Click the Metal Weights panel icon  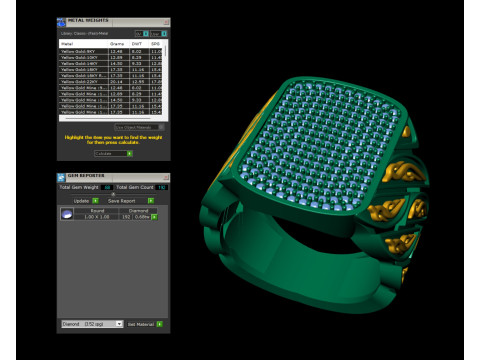(61, 23)
